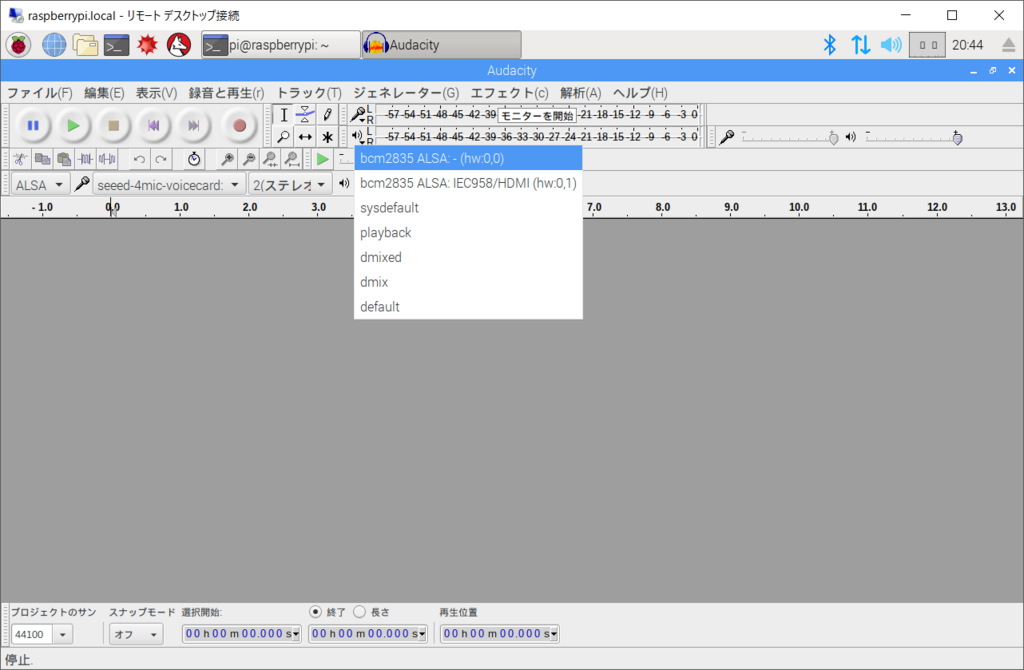Click the Cut scissors icon
Viewport: 1024px width, 670px height.
pos(20,159)
